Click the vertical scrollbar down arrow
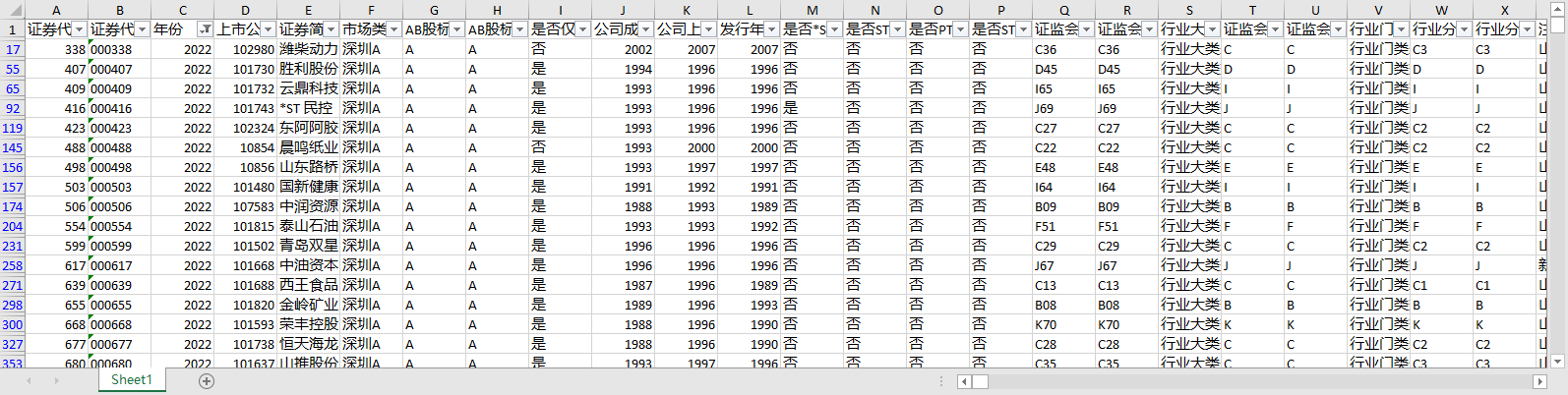 1556,361
